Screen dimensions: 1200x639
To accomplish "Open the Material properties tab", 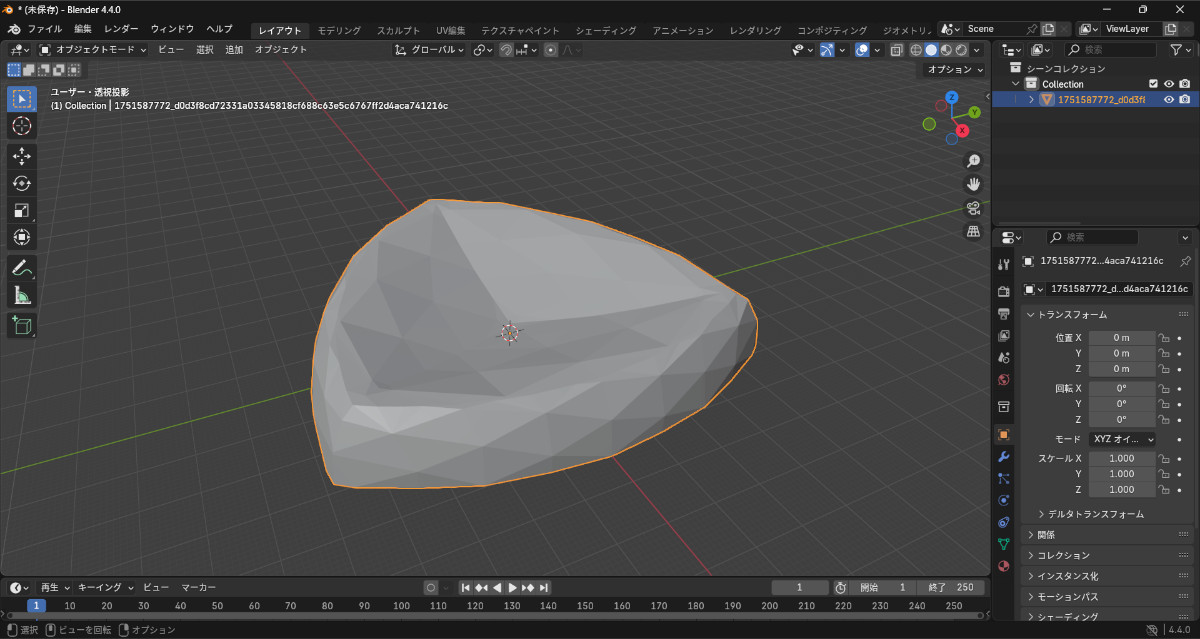I will click(1004, 566).
